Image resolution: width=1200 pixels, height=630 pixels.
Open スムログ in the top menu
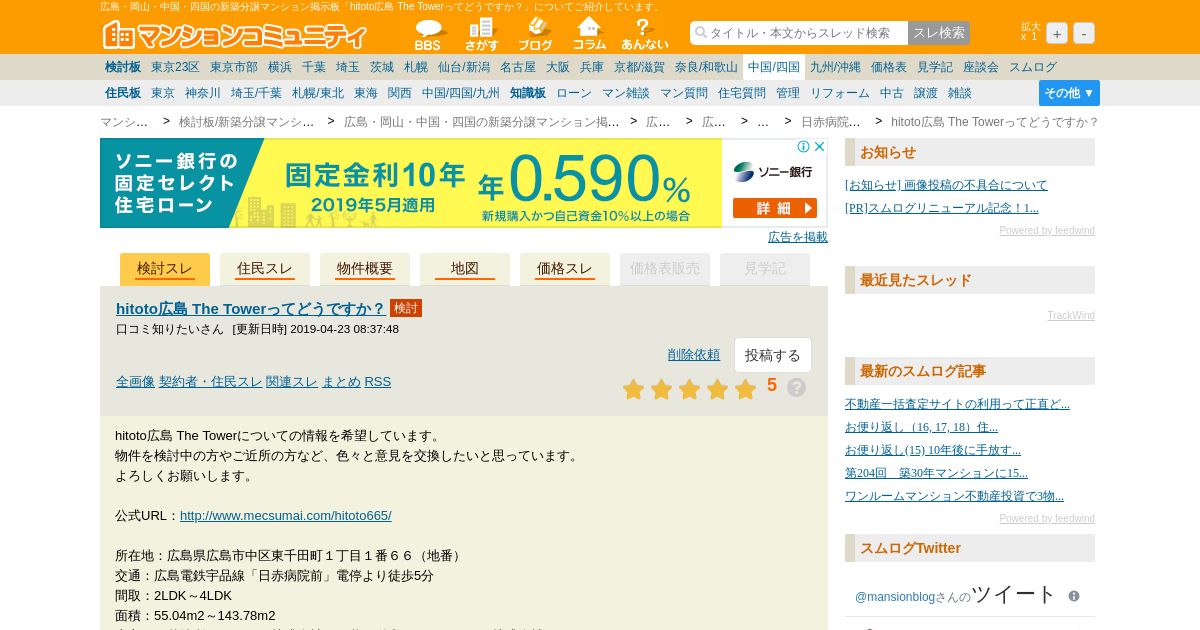1033,67
